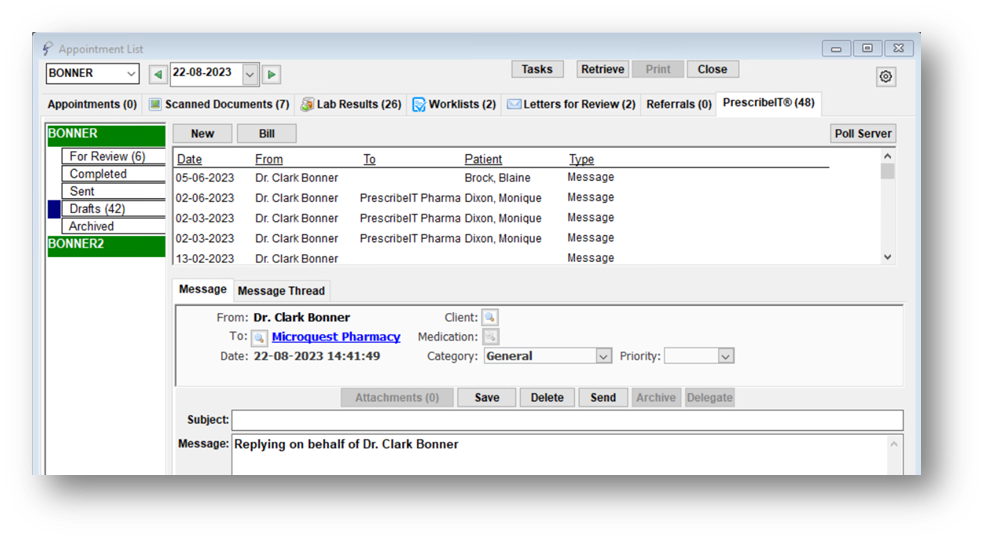986x540 pixels.
Task: Sort list by From column header
Action: tap(269, 160)
